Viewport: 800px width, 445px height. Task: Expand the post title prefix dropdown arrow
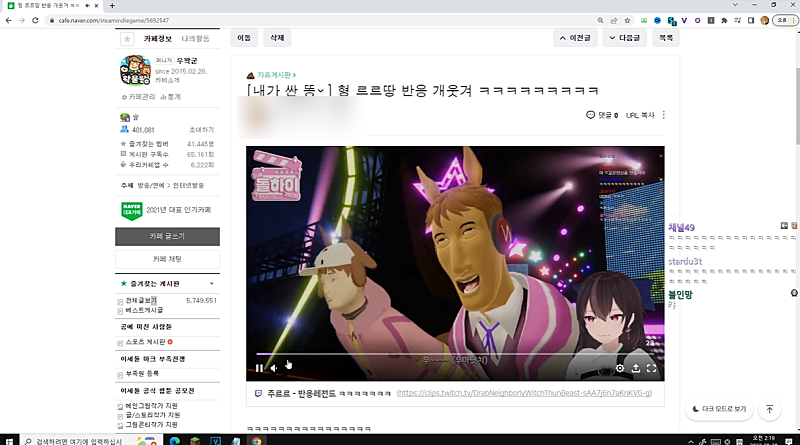click(x=320, y=91)
